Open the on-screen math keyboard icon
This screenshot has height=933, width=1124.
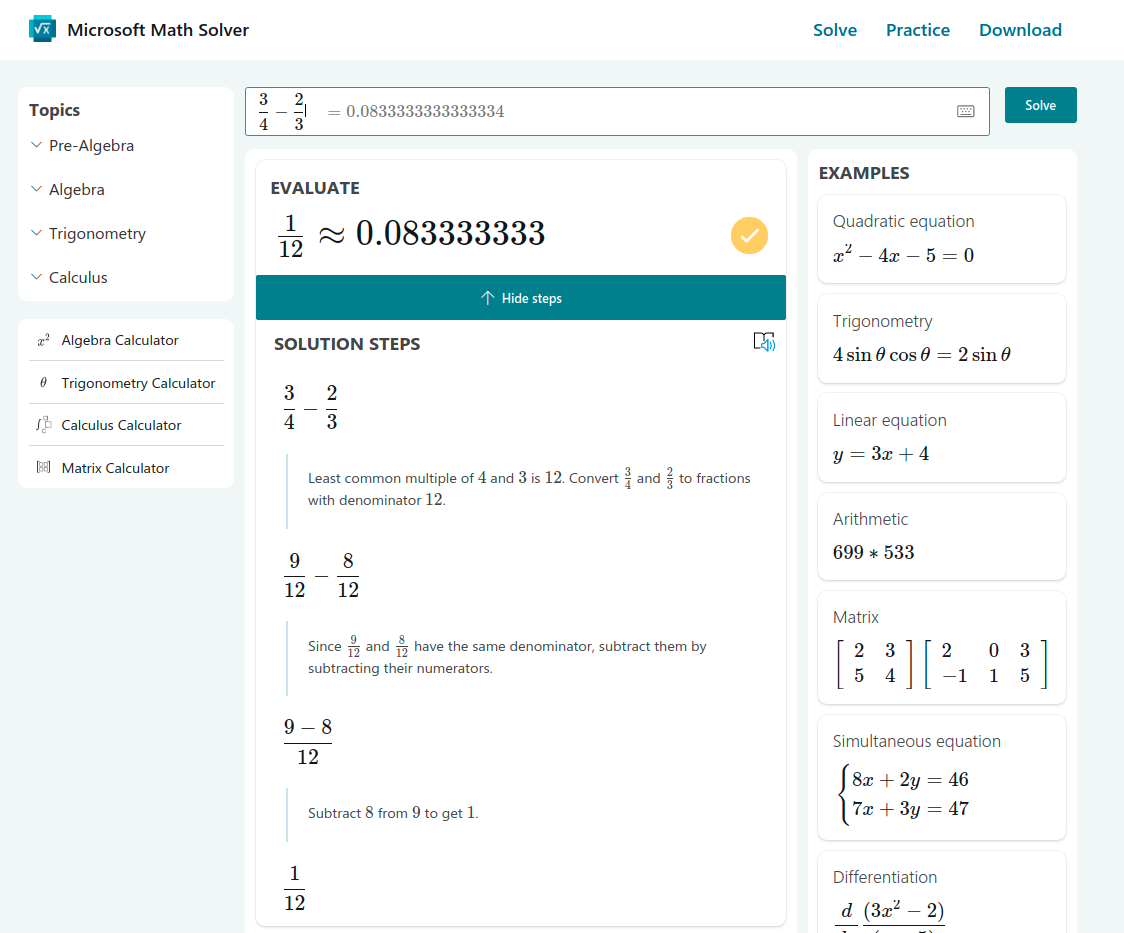click(965, 111)
